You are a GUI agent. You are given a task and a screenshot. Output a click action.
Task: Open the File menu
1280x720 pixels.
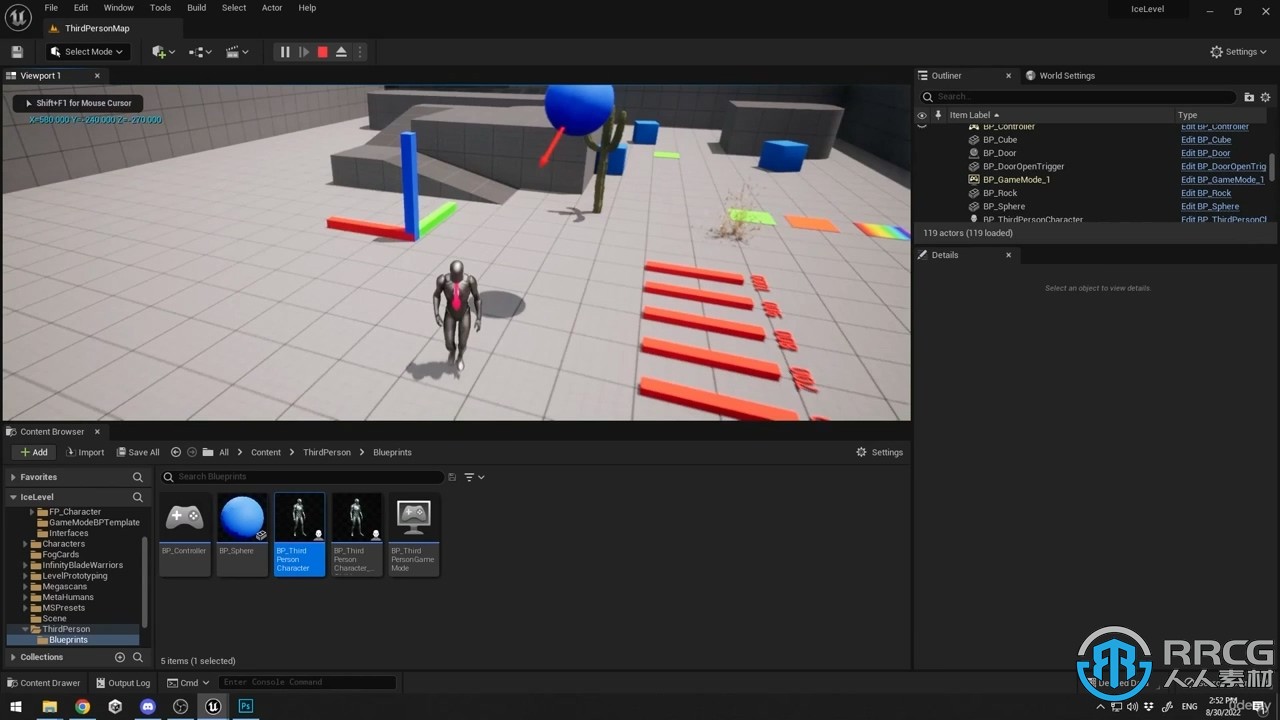pos(51,8)
